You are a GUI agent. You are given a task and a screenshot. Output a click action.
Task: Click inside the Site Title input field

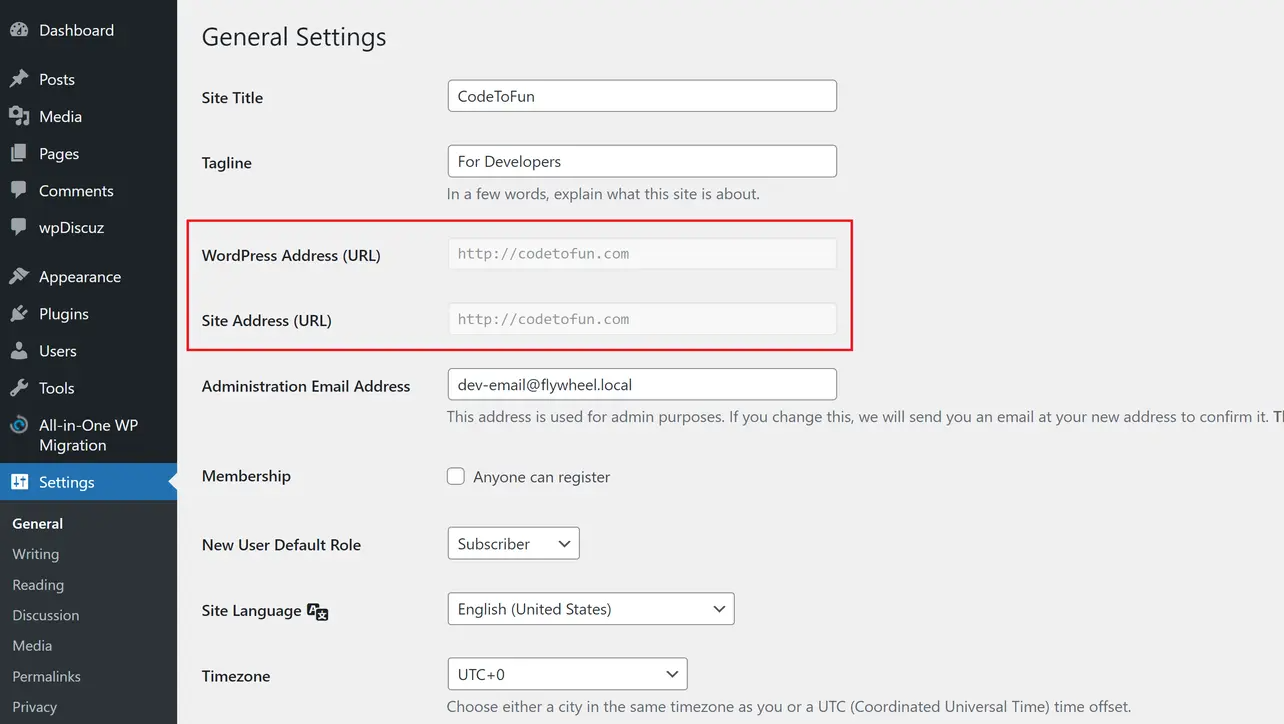pos(641,95)
